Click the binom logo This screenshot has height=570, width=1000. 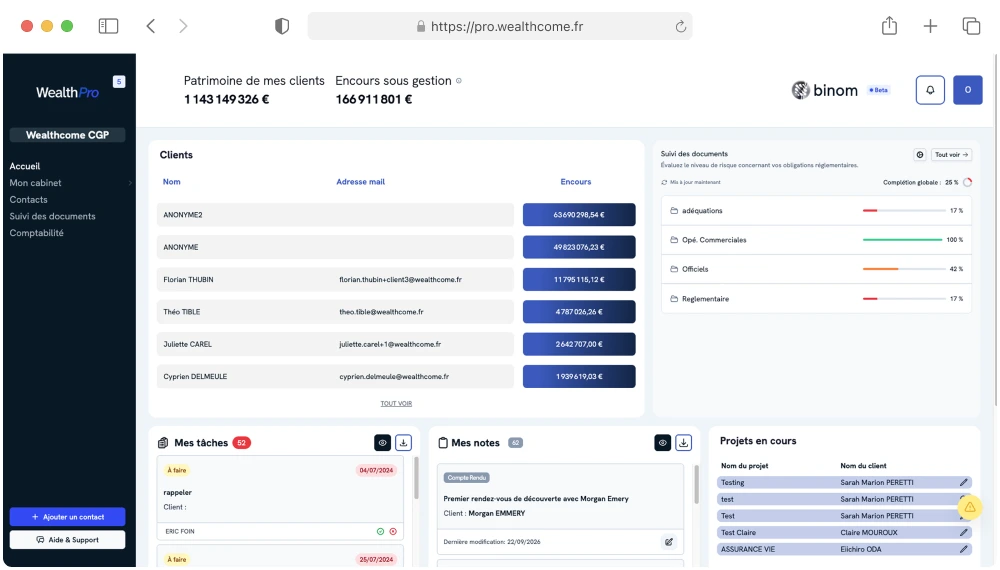(825, 91)
